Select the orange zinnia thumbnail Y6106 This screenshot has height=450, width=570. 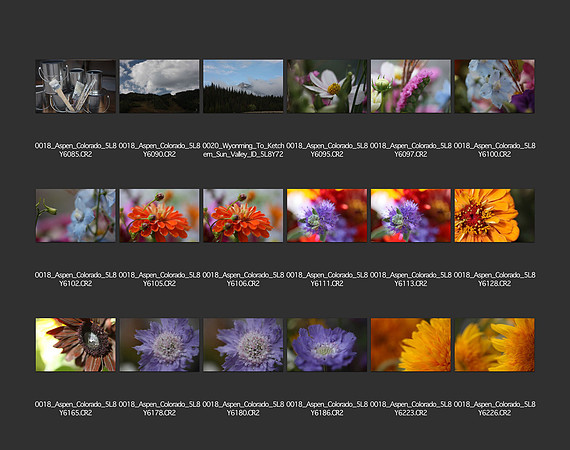(x=243, y=216)
